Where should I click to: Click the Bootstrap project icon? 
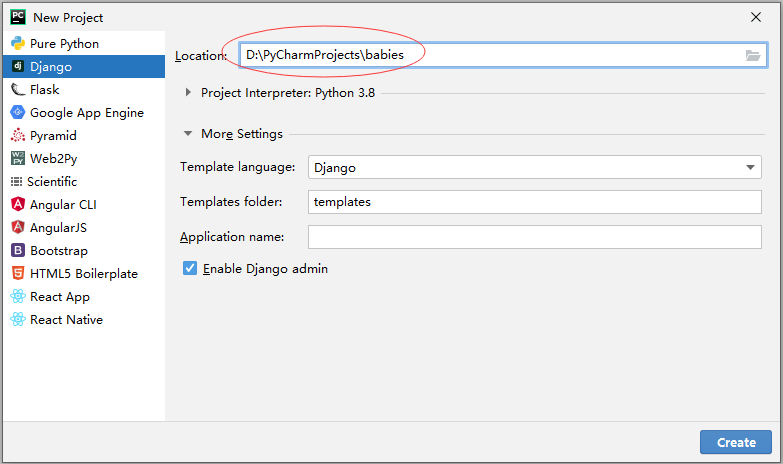[18, 251]
